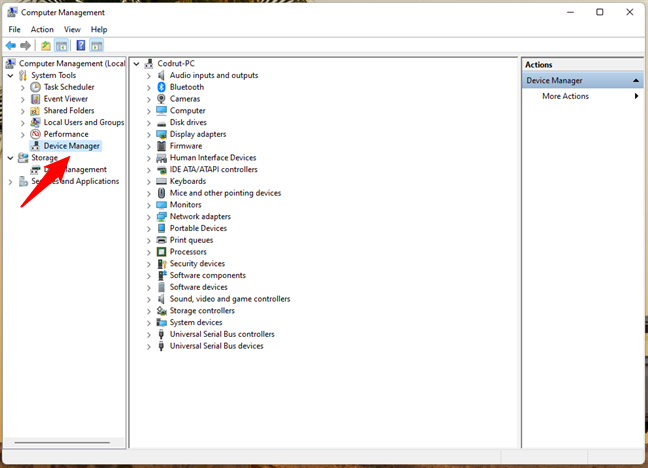Click the Disk drives icon
Screen dimensions: 648x468
[162, 123]
